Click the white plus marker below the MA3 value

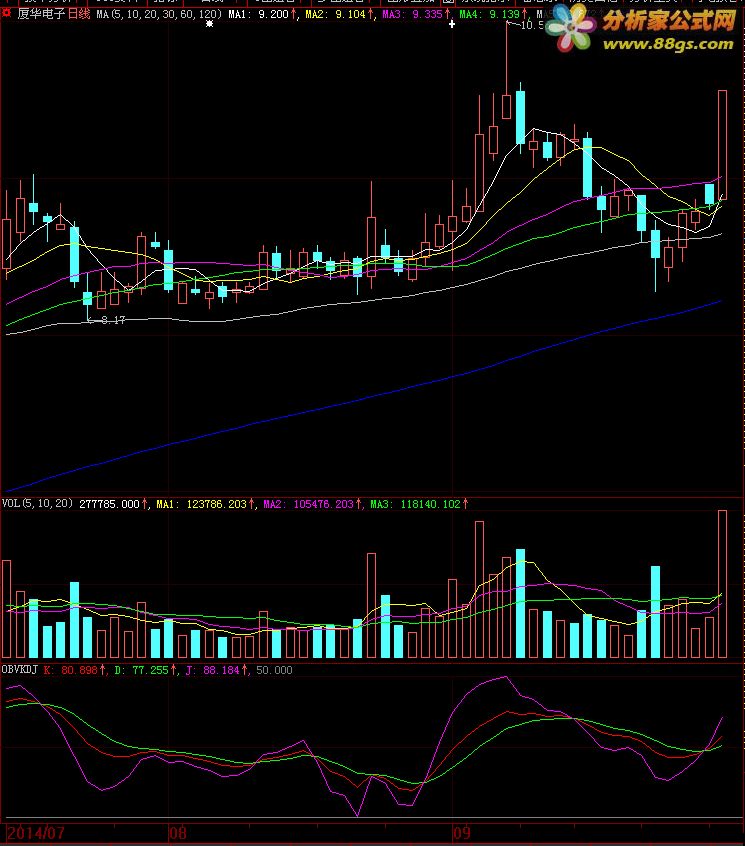[452, 24]
